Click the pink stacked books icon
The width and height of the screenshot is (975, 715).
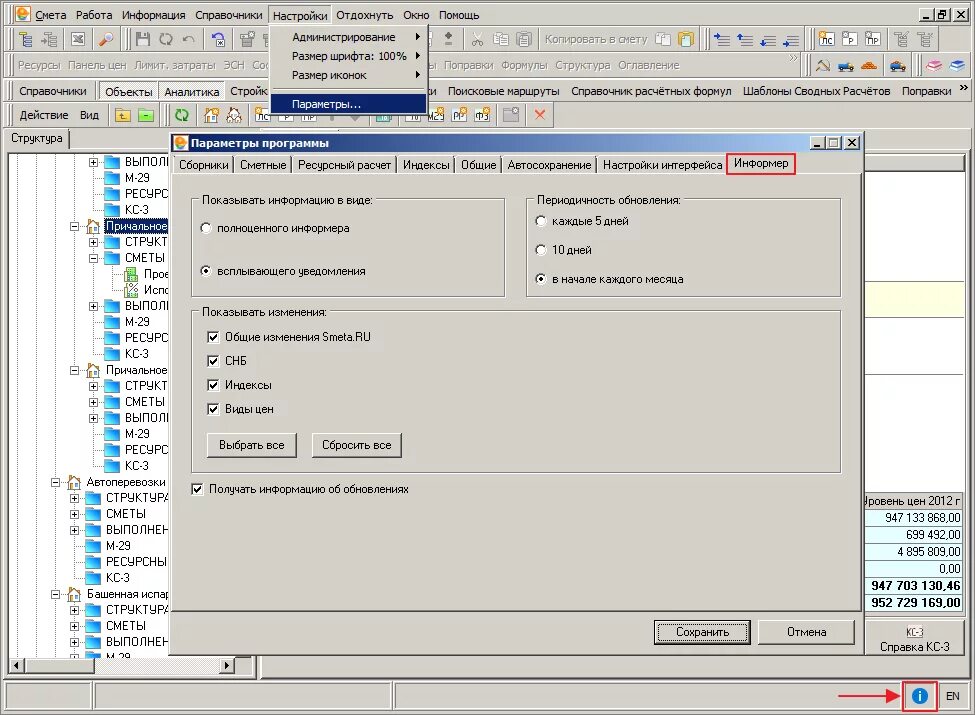pos(935,65)
